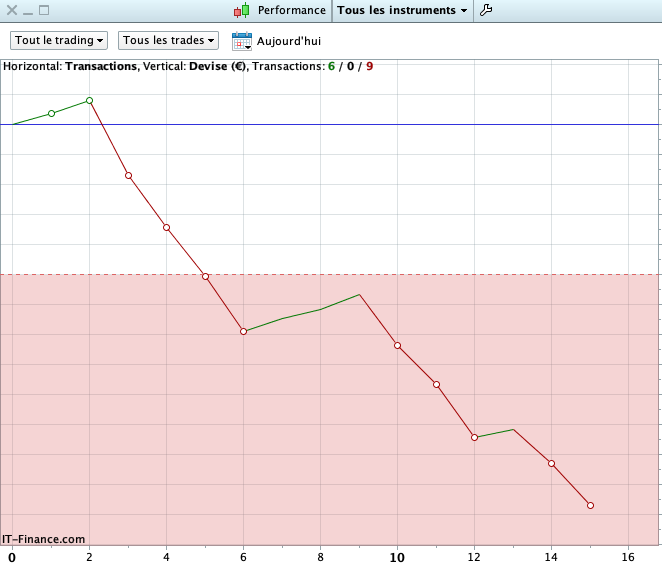Screen dimensions: 662x565
Task: Click the Performance title label
Action: pyautogui.click(x=291, y=10)
